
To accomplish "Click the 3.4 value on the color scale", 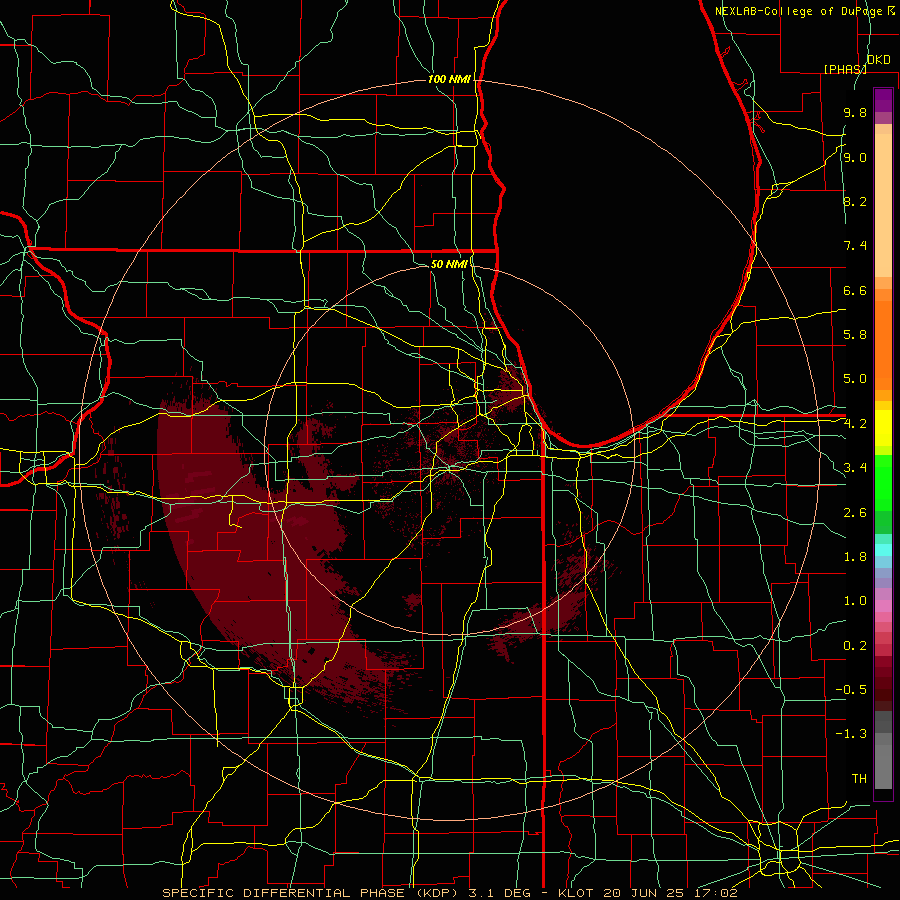I will [855, 468].
